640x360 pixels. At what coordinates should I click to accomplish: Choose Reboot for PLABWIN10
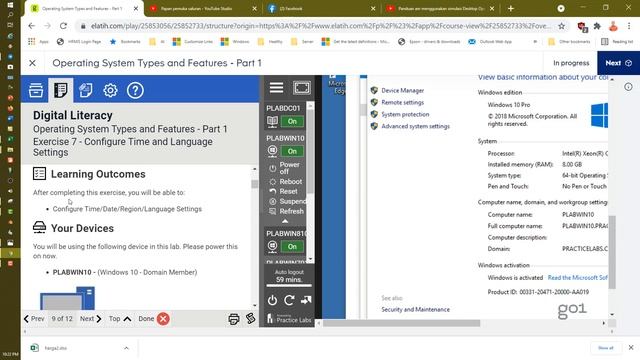[x=286, y=182]
